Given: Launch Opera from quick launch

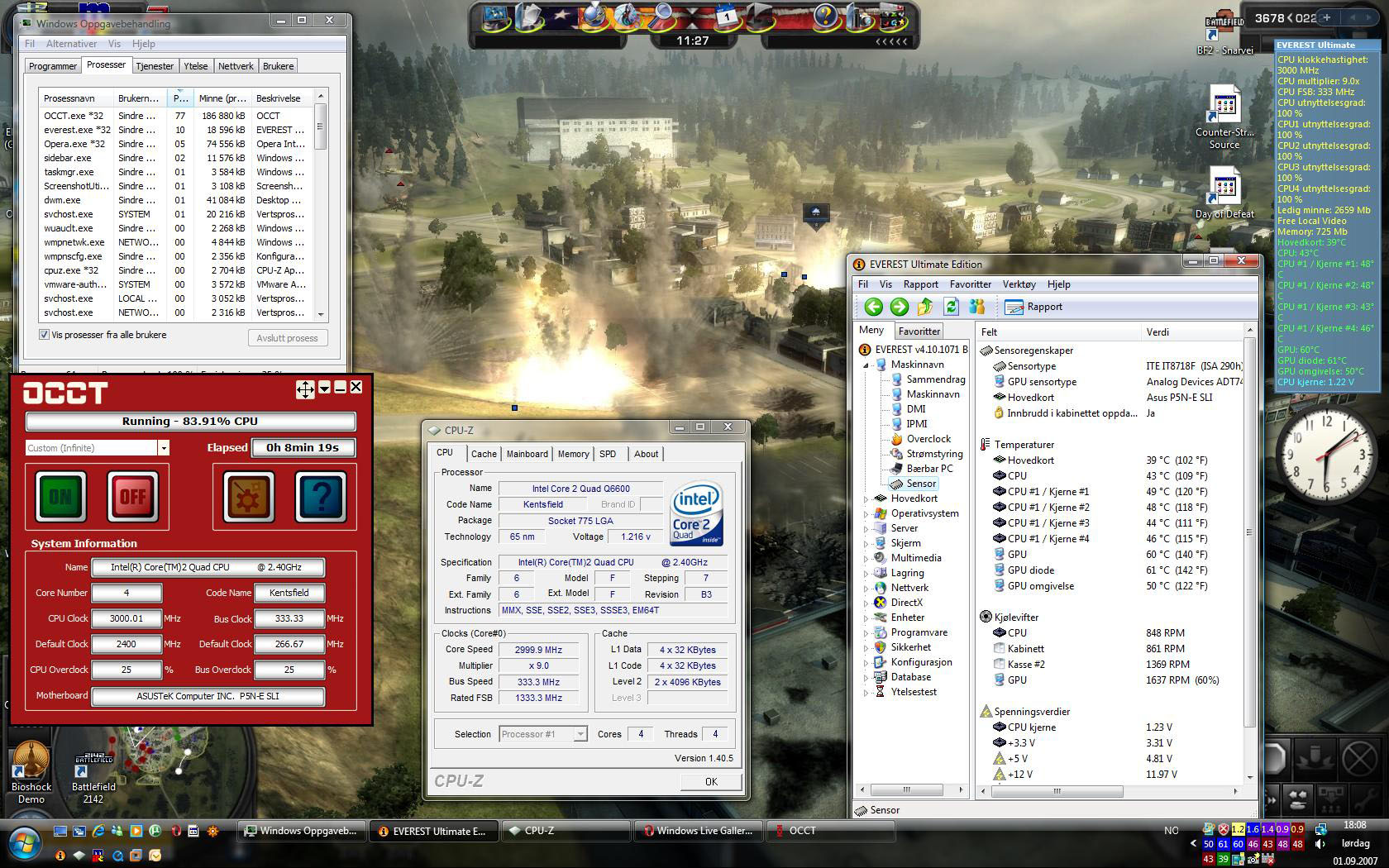Looking at the screenshot, I should pos(175,831).
